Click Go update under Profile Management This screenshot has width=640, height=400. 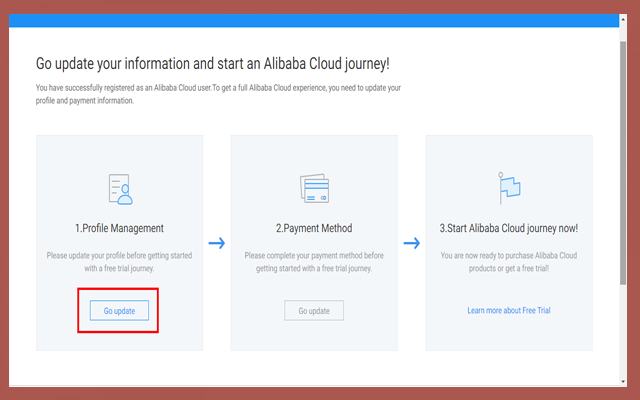(119, 311)
